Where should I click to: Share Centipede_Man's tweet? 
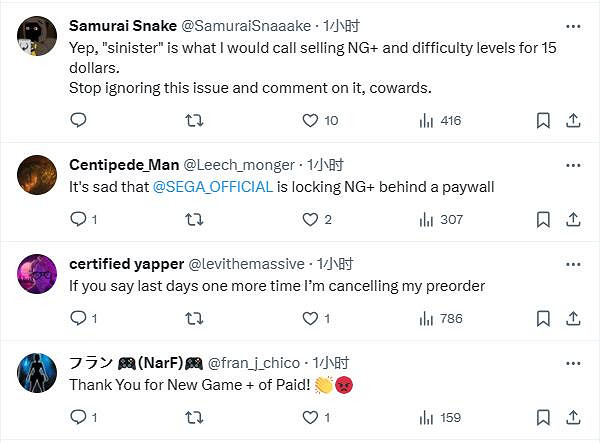tap(573, 220)
